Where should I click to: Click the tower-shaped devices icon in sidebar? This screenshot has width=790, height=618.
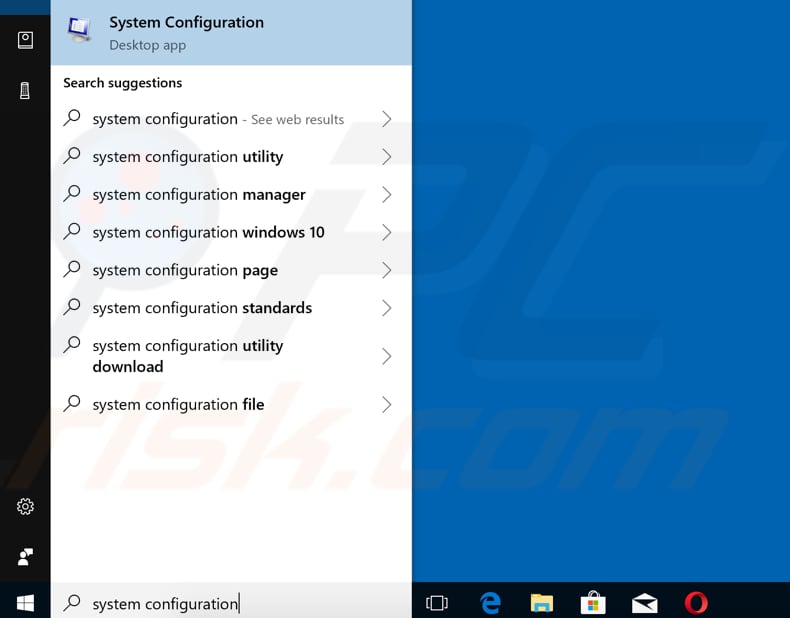(26, 91)
